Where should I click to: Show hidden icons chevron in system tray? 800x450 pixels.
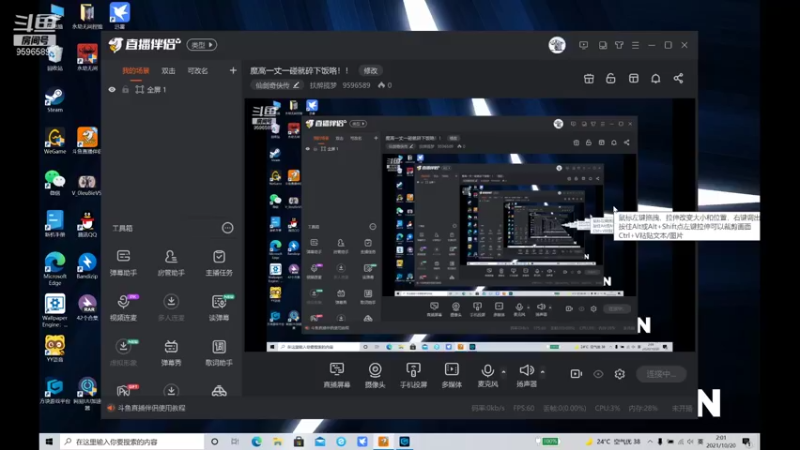point(650,441)
